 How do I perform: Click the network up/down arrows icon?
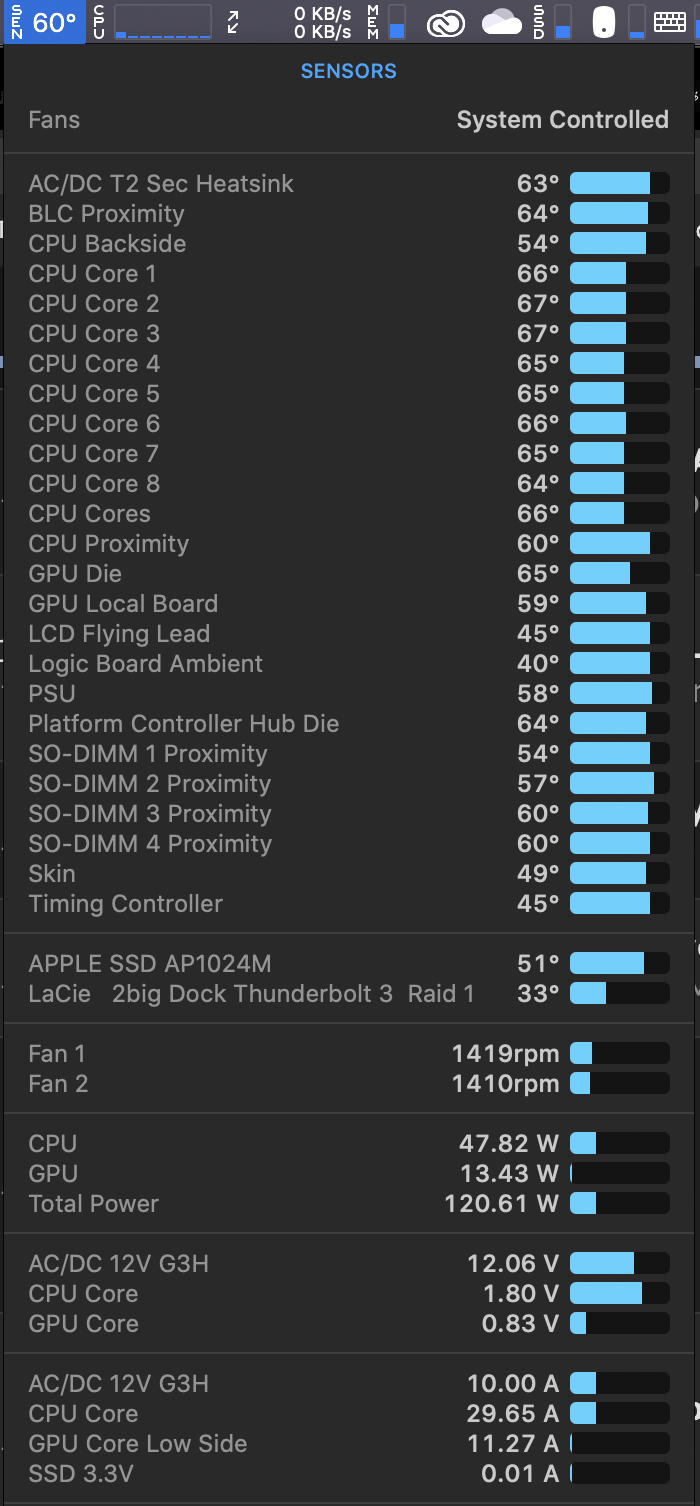pos(233,22)
